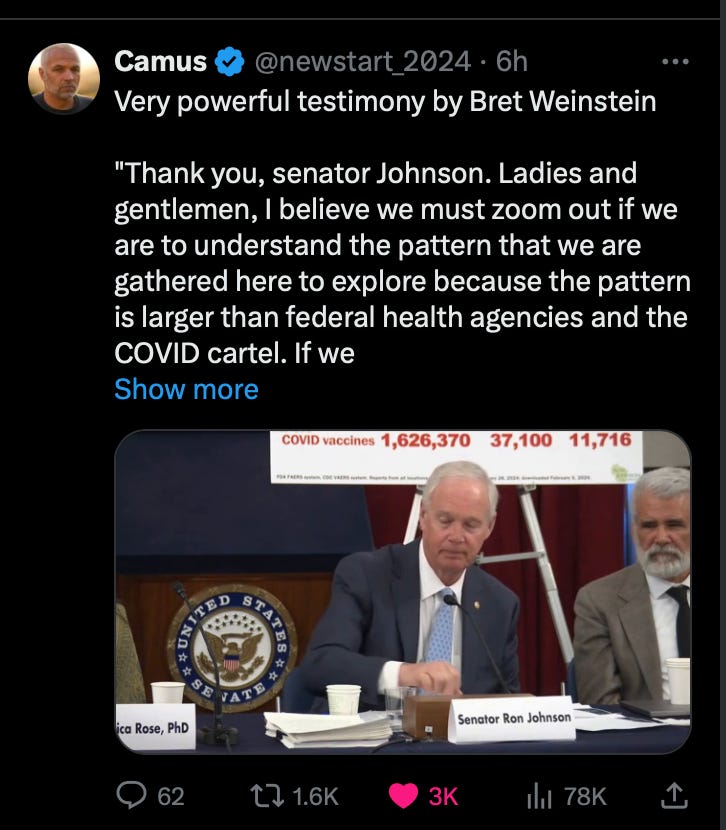Open the 6h timestamp permalink
Screen dimensions: 726x830
512,61
